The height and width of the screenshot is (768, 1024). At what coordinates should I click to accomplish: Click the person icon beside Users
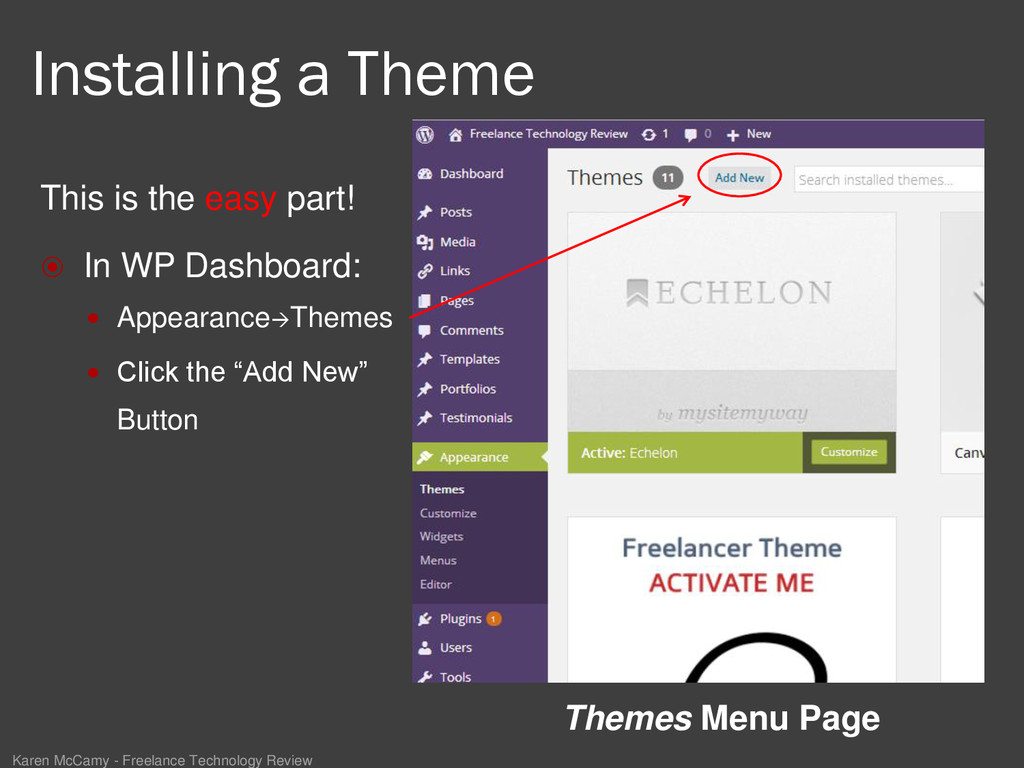tap(425, 648)
